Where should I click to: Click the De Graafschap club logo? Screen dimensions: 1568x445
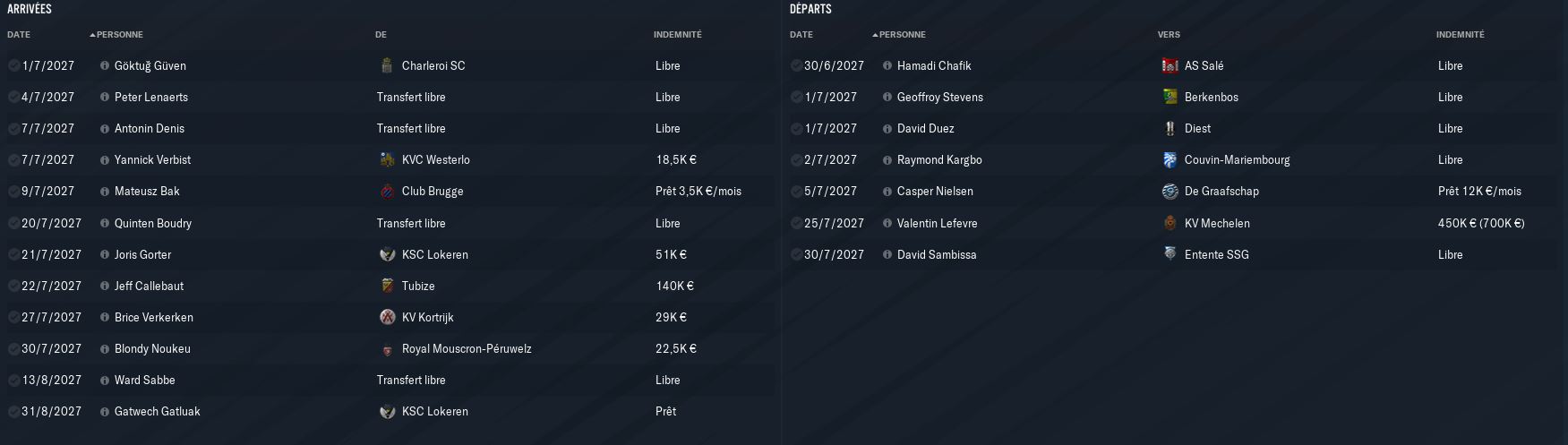[x=1170, y=191]
